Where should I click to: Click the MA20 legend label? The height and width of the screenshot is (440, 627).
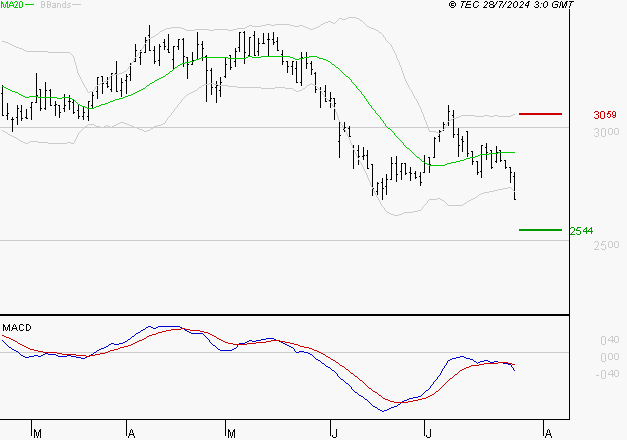coord(12,4)
